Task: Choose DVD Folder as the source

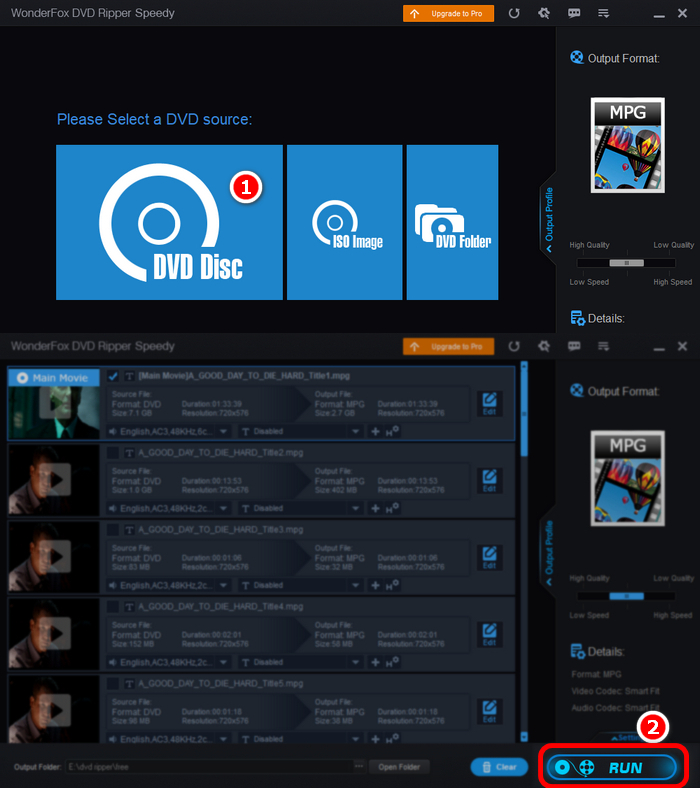Action: pyautogui.click(x=452, y=222)
